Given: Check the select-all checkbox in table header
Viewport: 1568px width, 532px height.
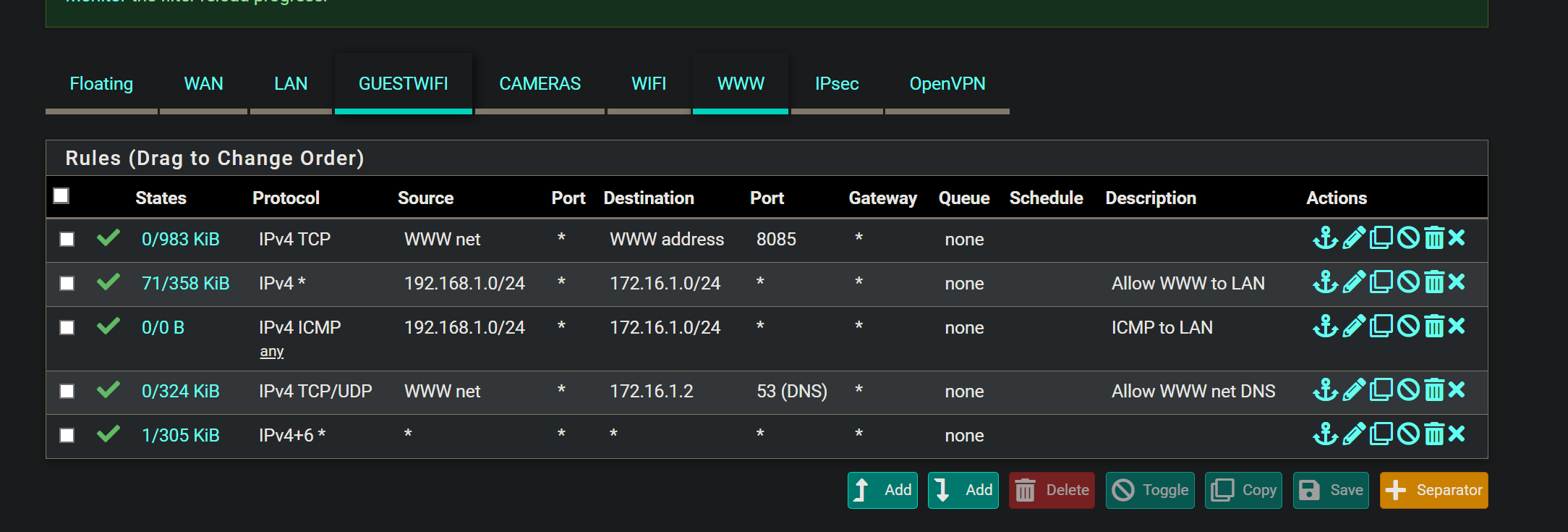Looking at the screenshot, I should tap(61, 196).
